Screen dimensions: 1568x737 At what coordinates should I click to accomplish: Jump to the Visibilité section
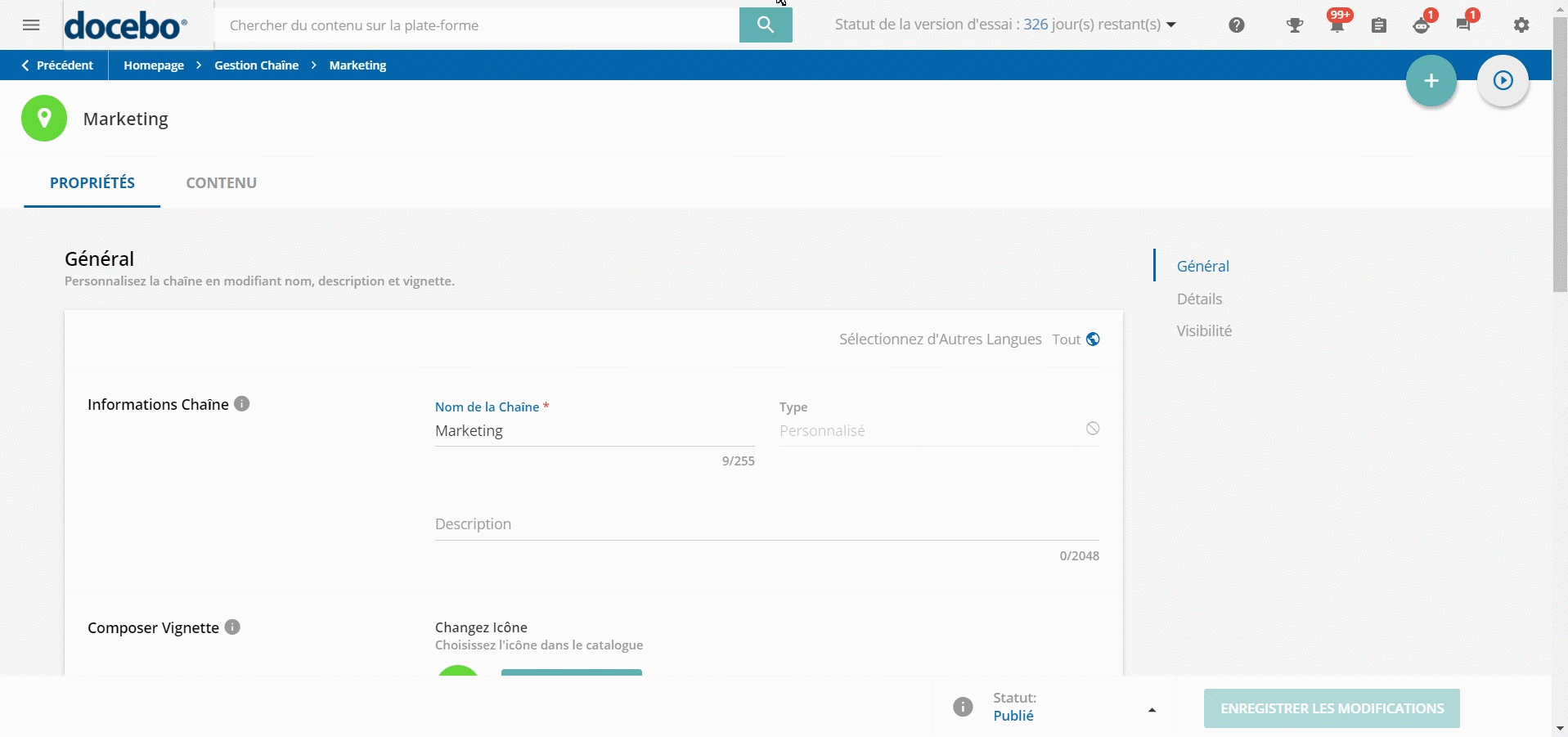1203,331
